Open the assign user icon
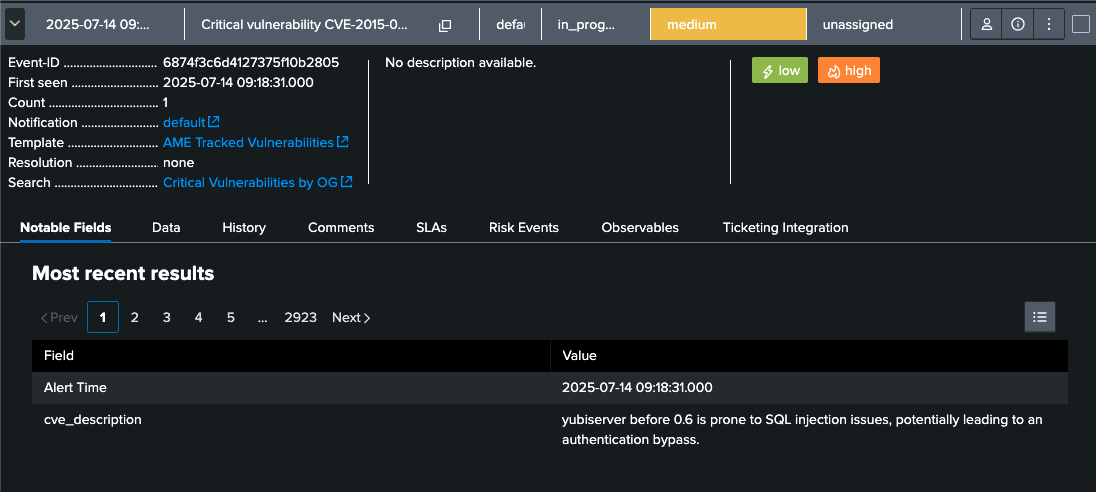 (x=987, y=24)
